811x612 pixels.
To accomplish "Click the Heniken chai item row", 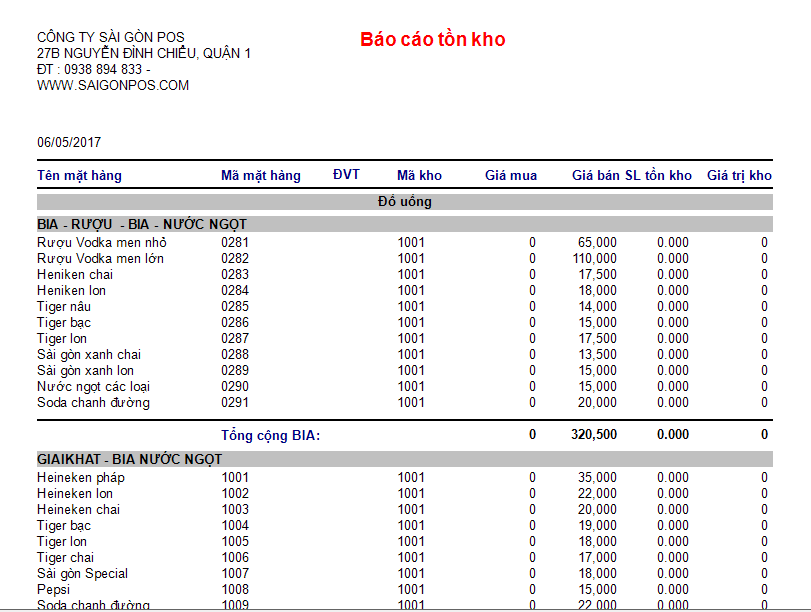I will [404, 275].
